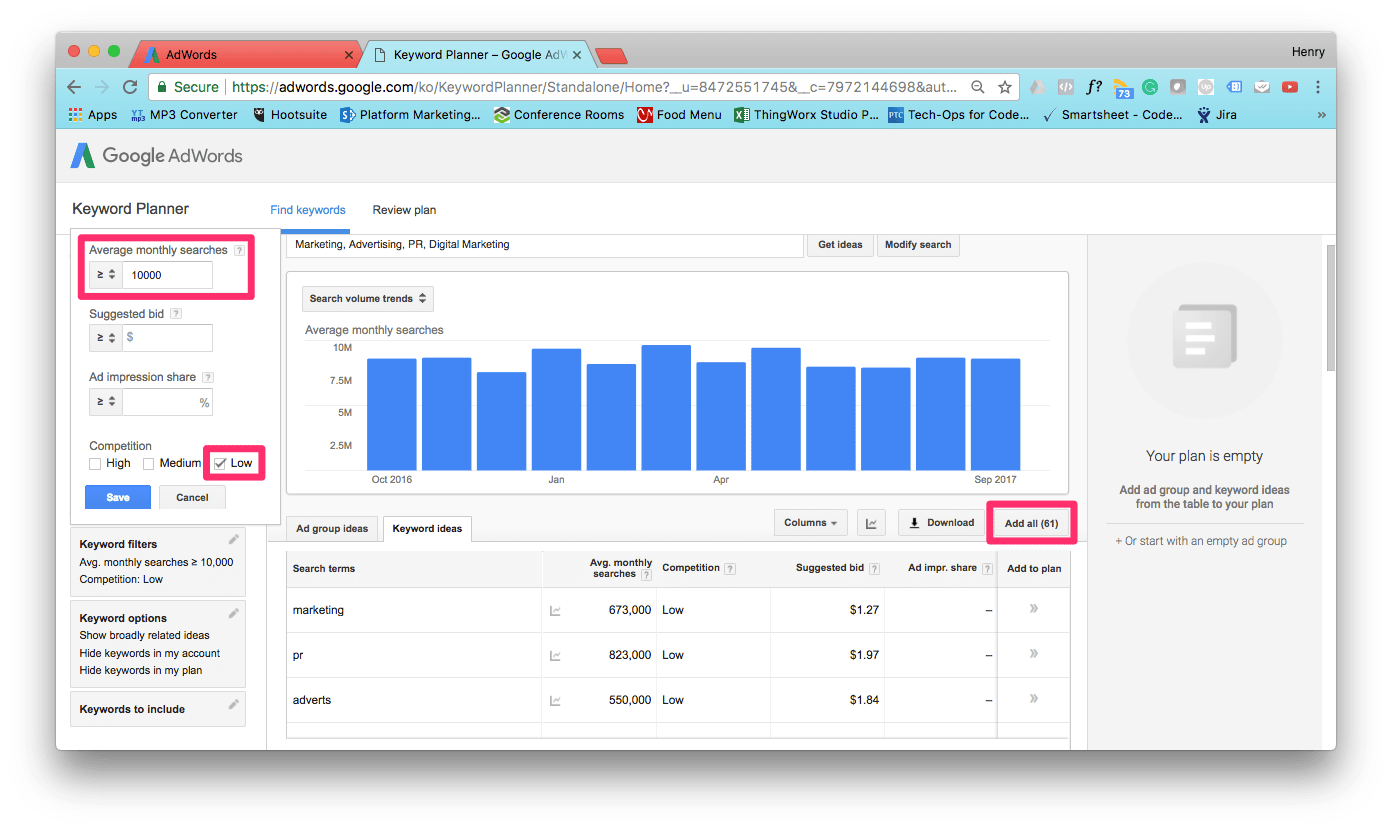Click the Modify search button

tap(918, 245)
